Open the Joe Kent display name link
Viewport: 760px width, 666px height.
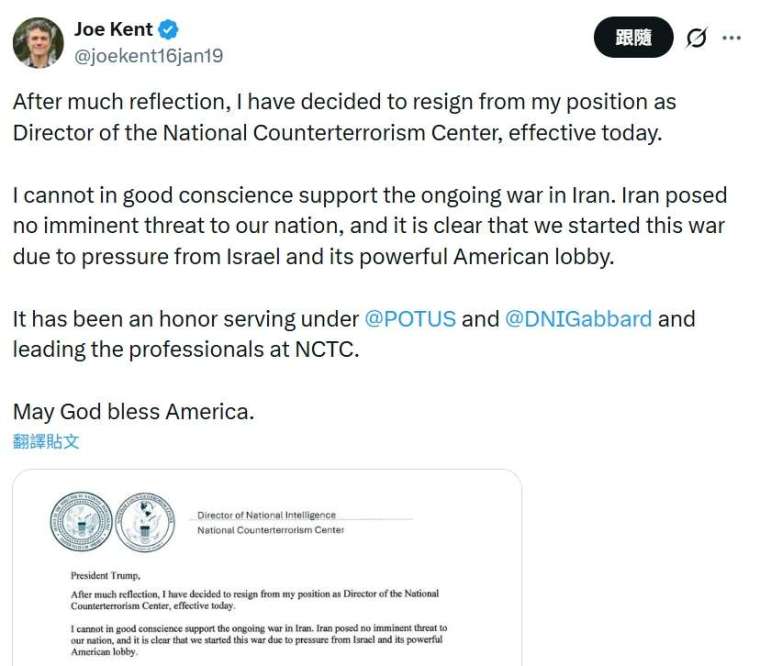pyautogui.click(x=113, y=30)
